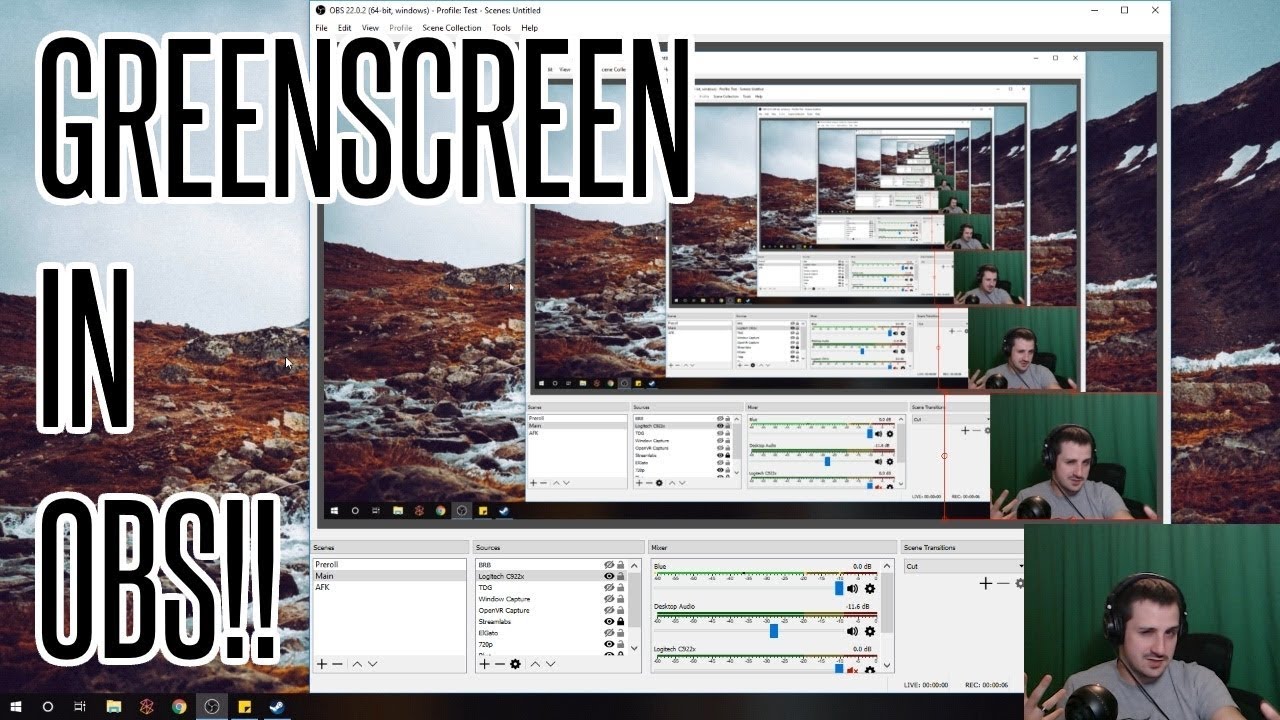This screenshot has height=720, width=1280.
Task: Remove scene transition with minus icon
Action: point(1003,583)
